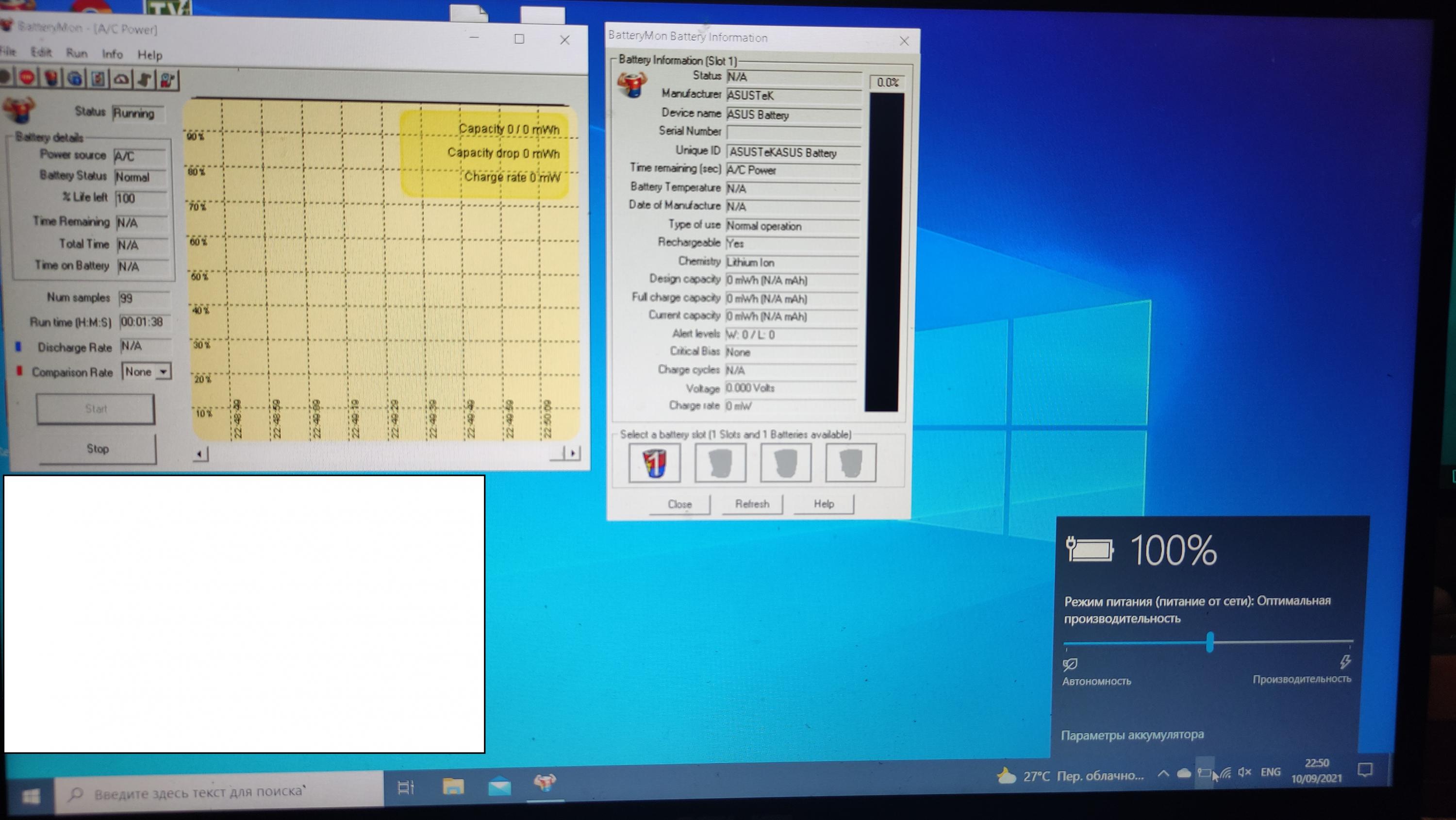Click the scroll log toolbar icon
Screen dimensions: 1456x820
click(x=145, y=80)
